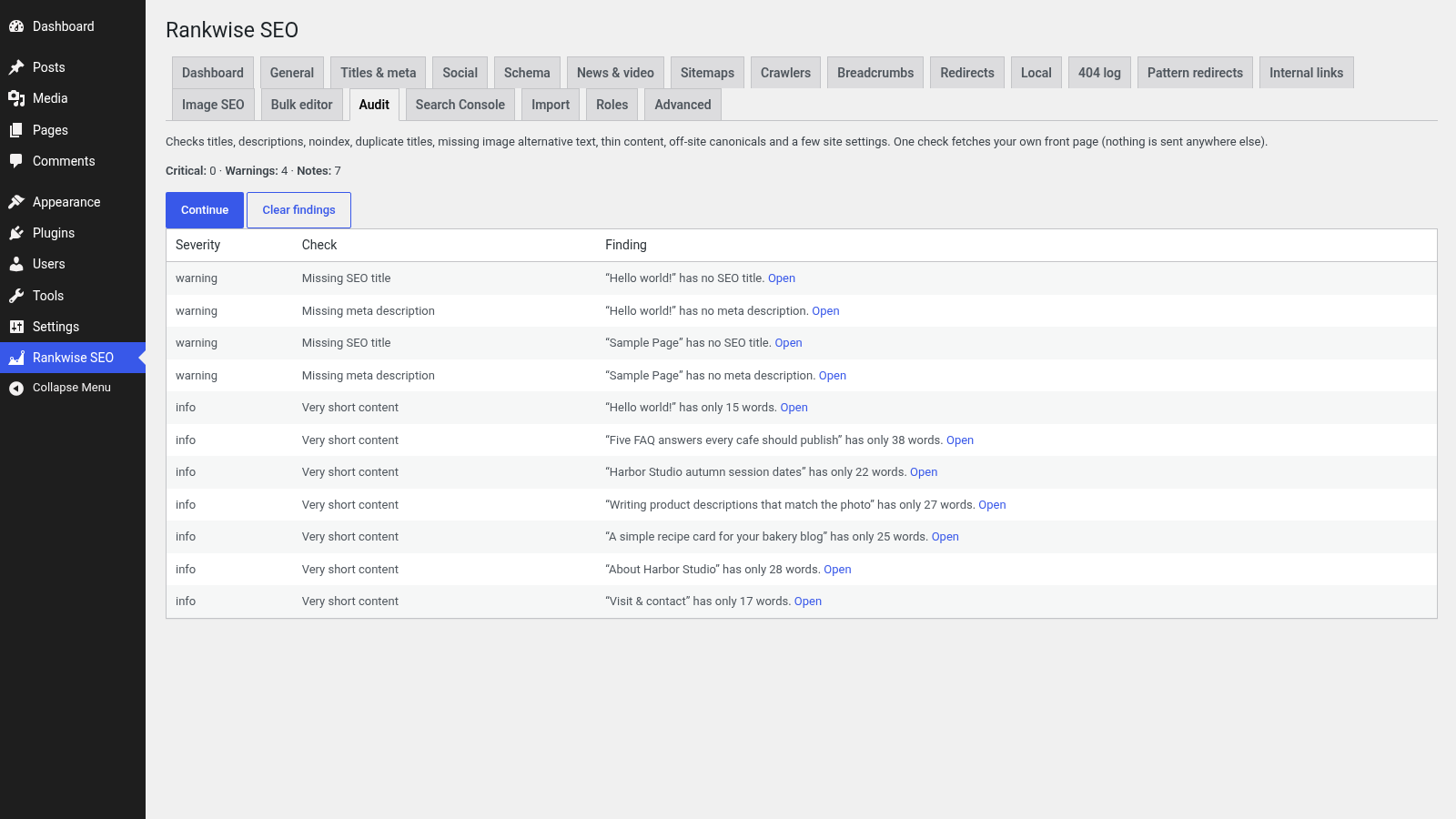Open "Sample Page" missing SEO title finding

(x=789, y=343)
